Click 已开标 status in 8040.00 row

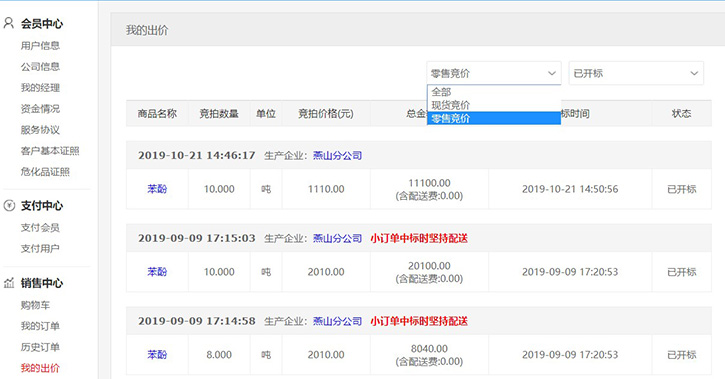coord(682,355)
